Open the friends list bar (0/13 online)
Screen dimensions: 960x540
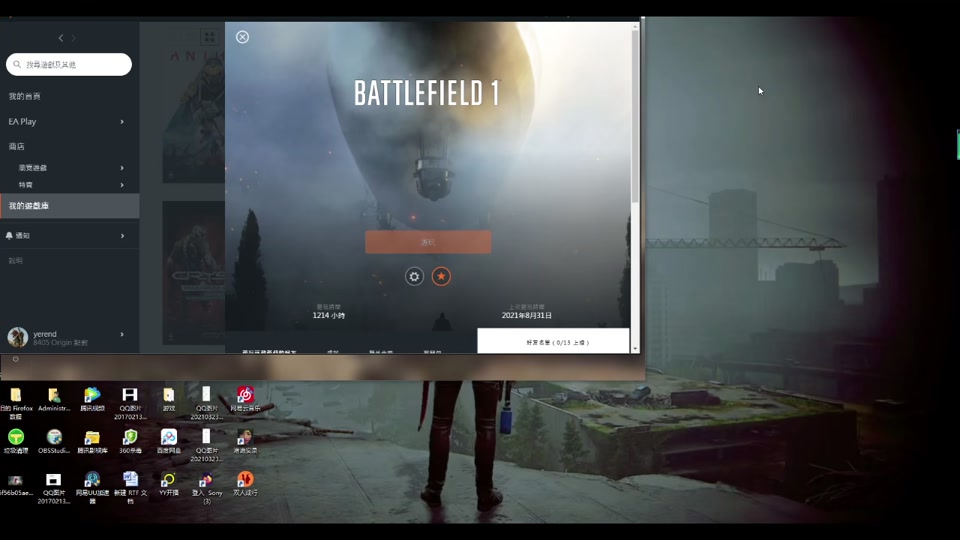coord(553,342)
